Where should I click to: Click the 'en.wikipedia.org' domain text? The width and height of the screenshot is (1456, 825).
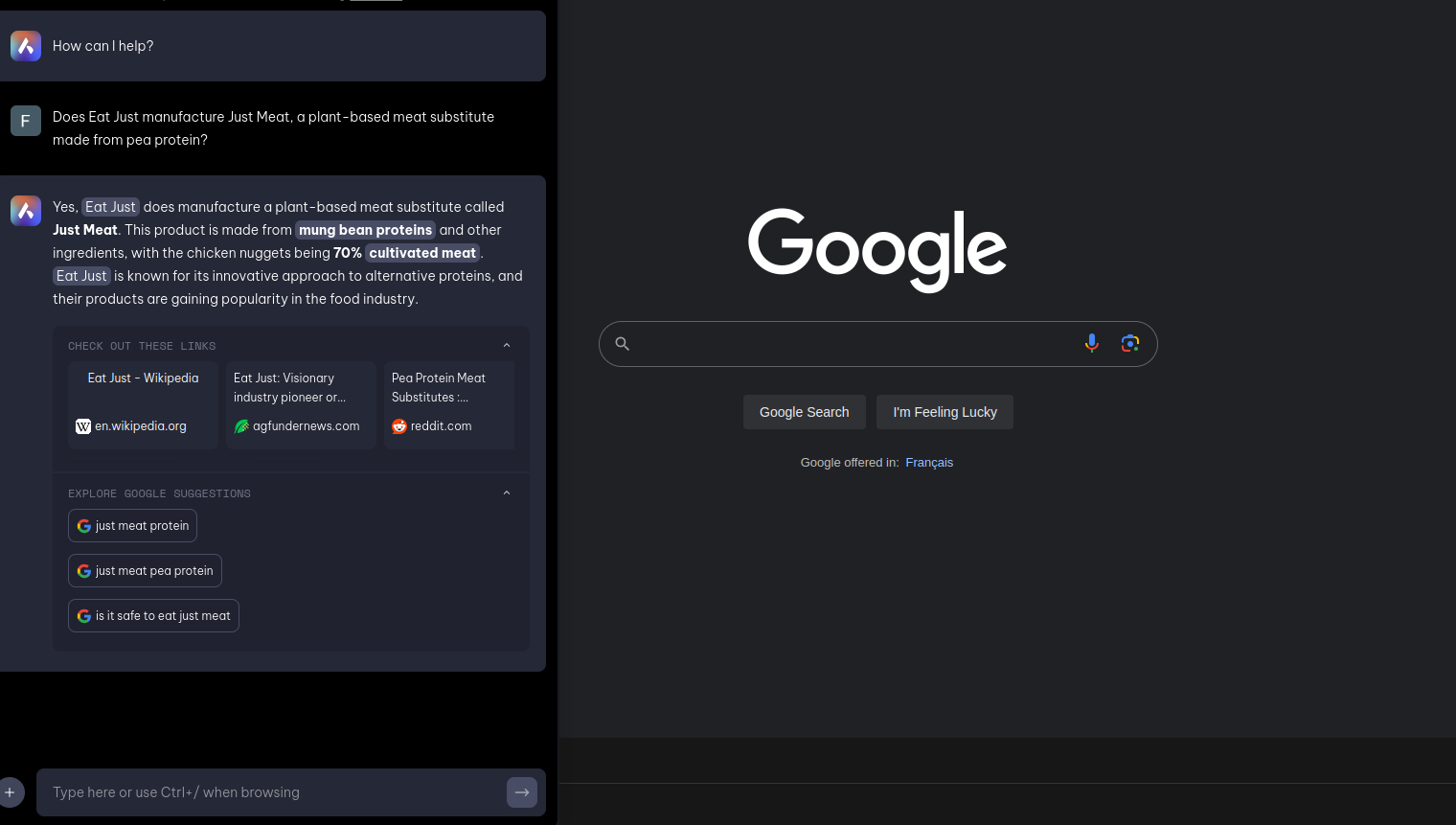(x=141, y=426)
